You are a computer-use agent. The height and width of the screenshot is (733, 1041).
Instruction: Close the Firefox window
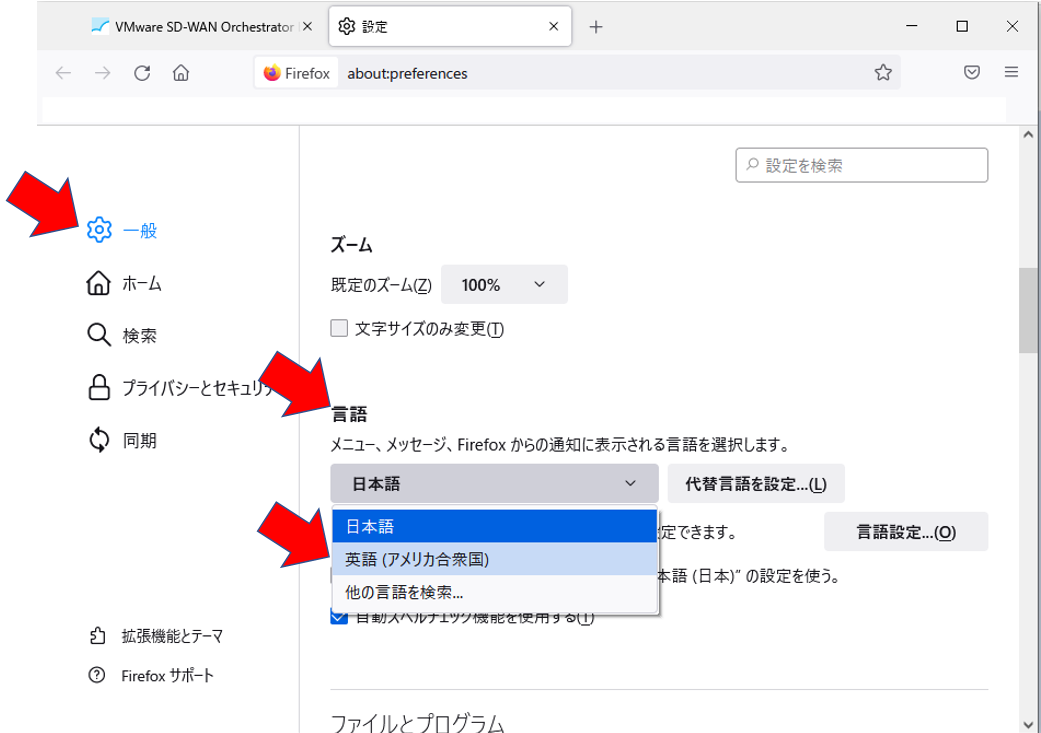click(x=1012, y=26)
